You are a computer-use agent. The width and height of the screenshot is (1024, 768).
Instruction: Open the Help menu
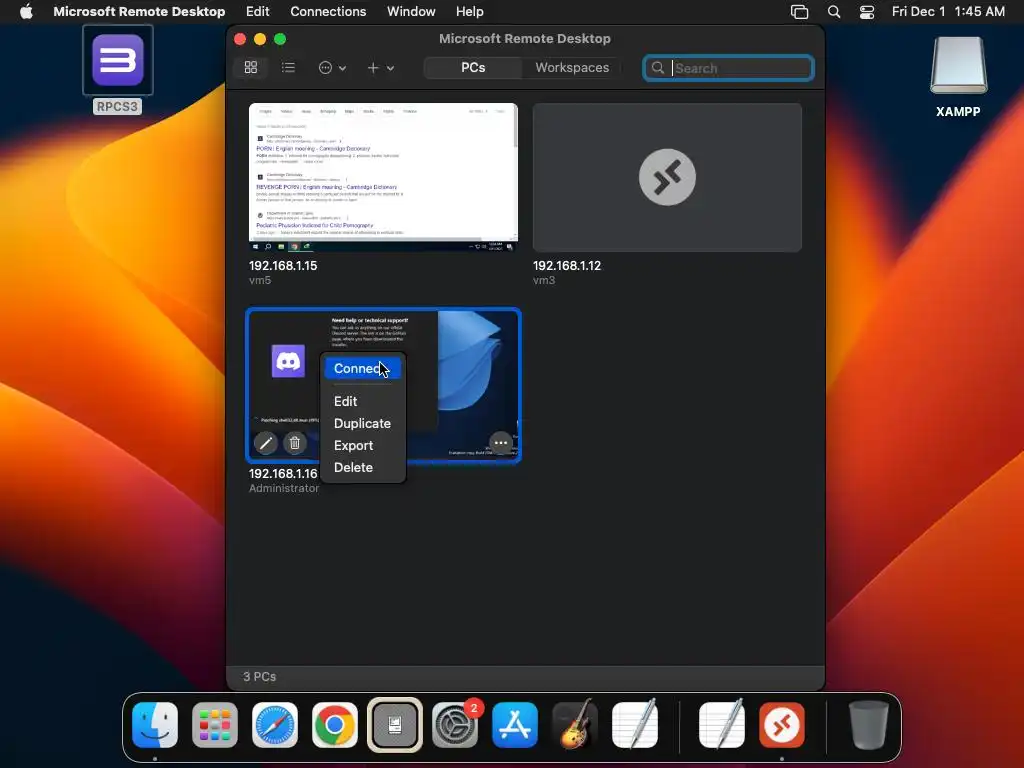470,11
